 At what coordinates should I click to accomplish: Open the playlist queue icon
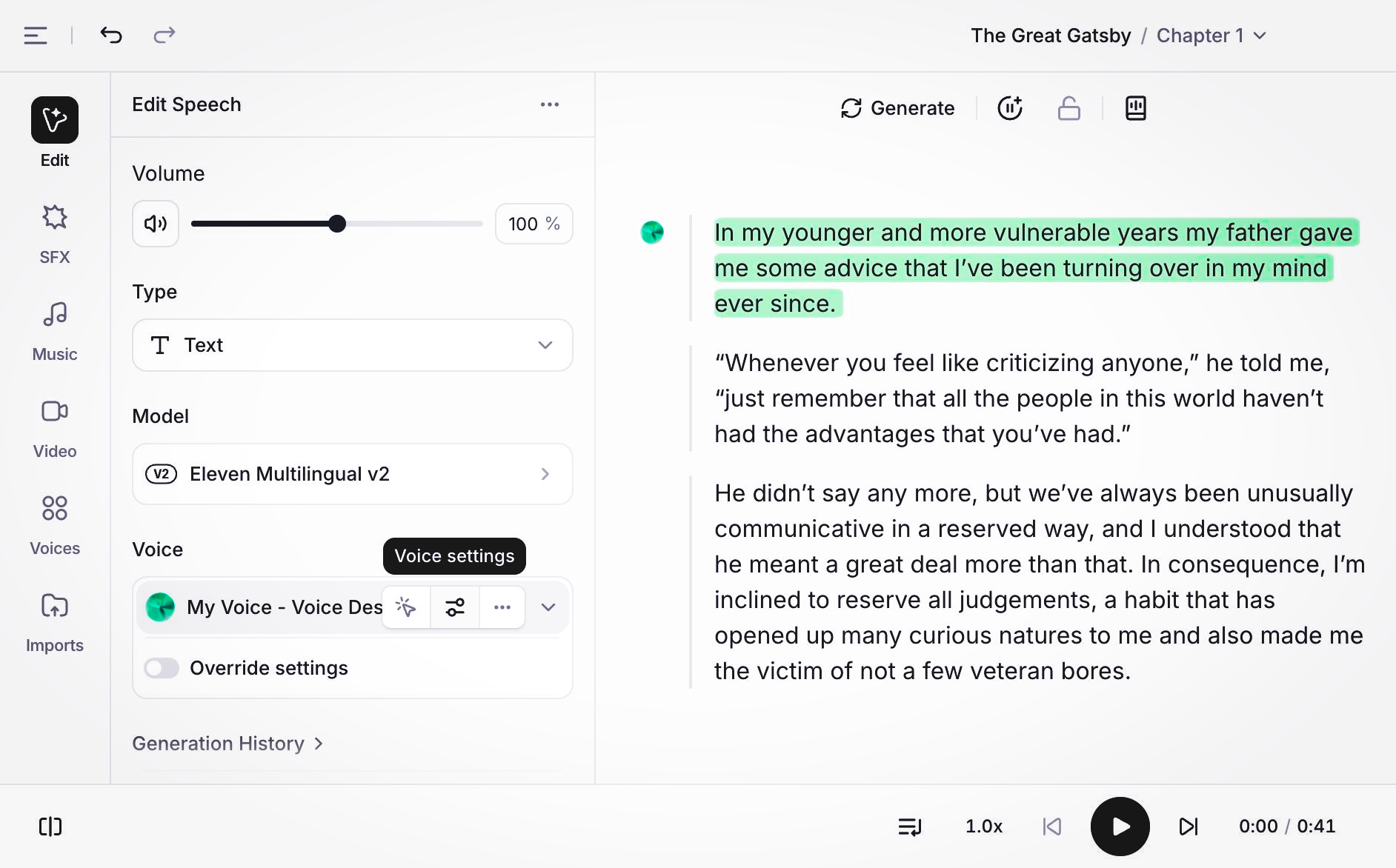pos(910,827)
